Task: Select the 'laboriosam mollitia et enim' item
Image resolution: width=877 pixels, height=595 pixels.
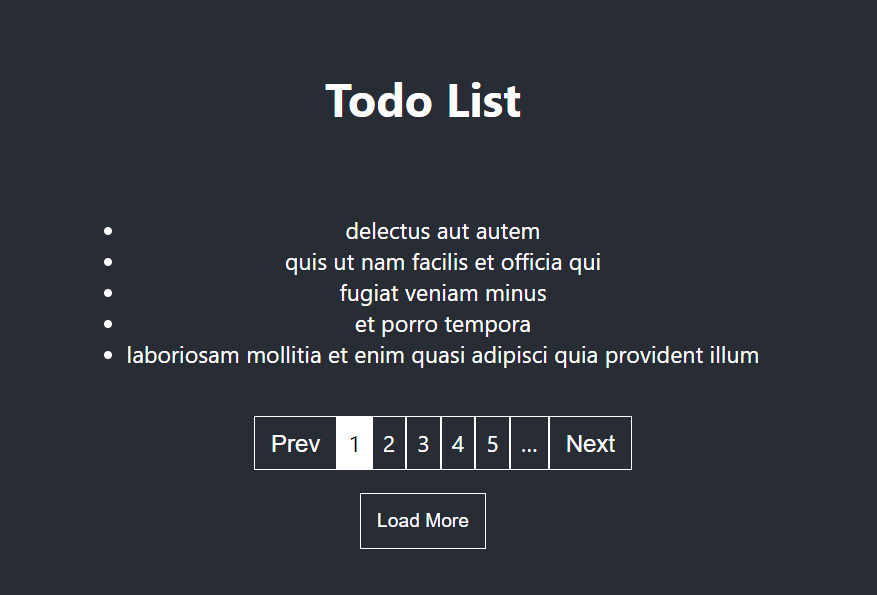Action: (442, 356)
